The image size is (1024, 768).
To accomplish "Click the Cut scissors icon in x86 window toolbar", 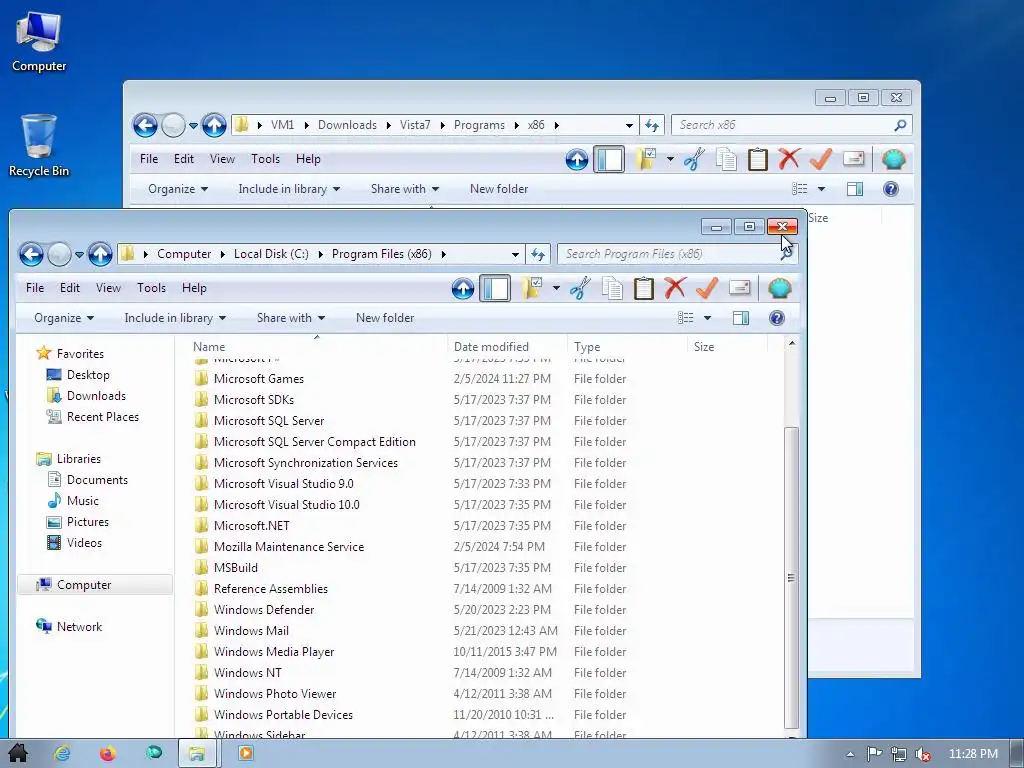I will click(x=694, y=159).
